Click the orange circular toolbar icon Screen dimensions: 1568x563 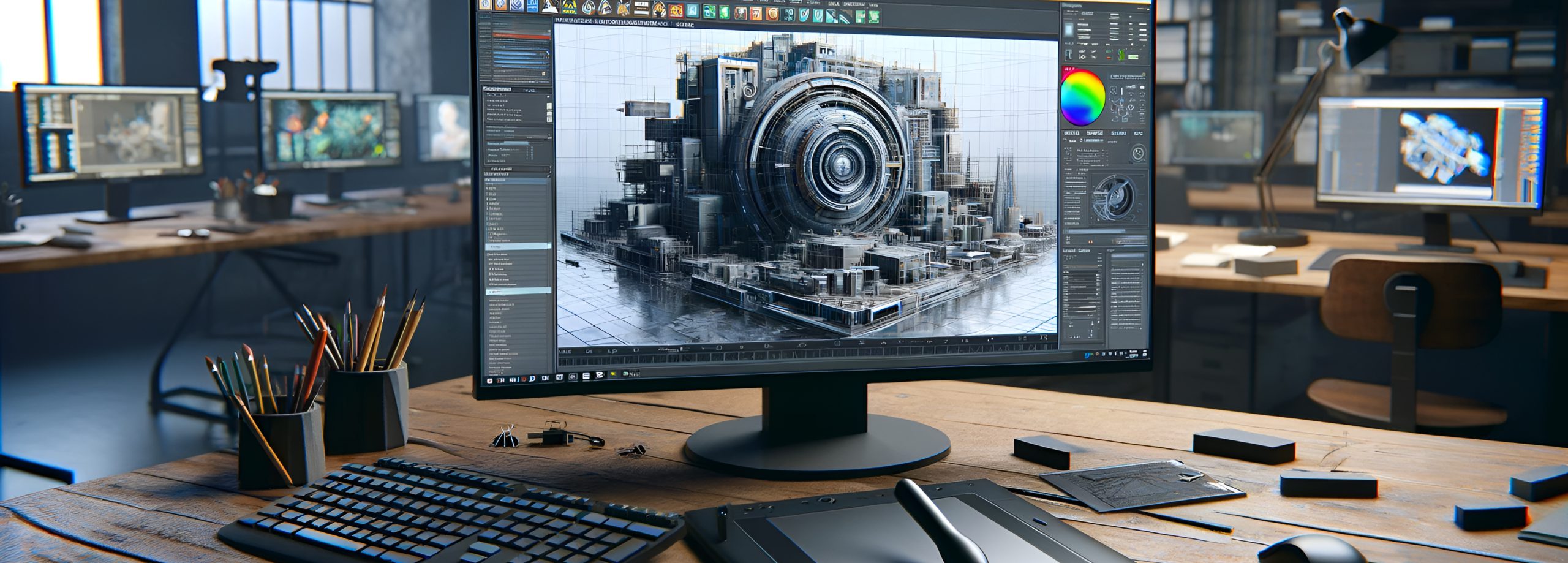coord(772,14)
